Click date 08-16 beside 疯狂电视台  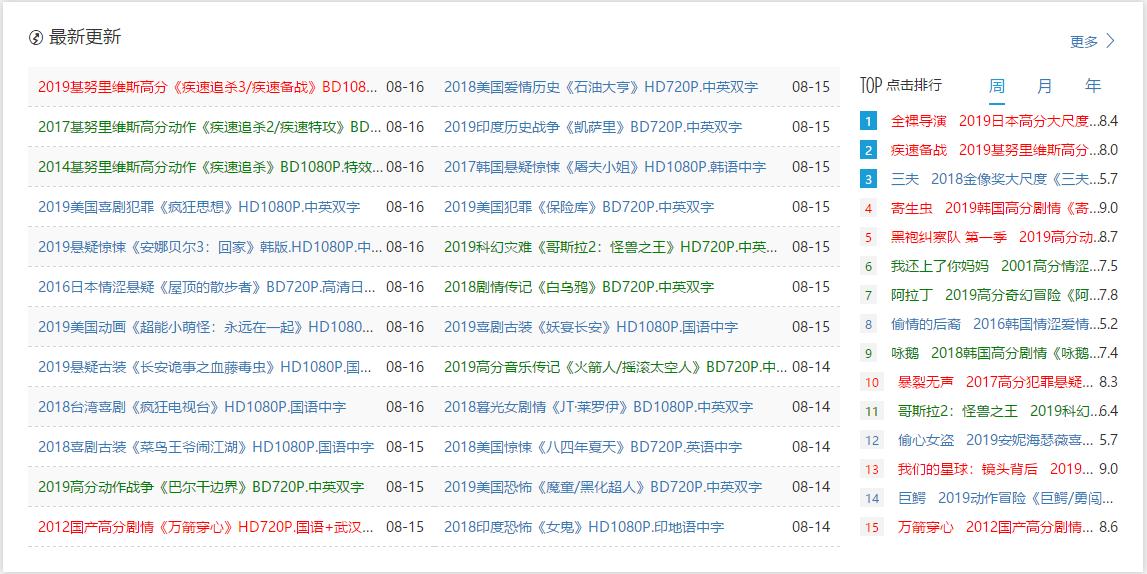[405, 407]
